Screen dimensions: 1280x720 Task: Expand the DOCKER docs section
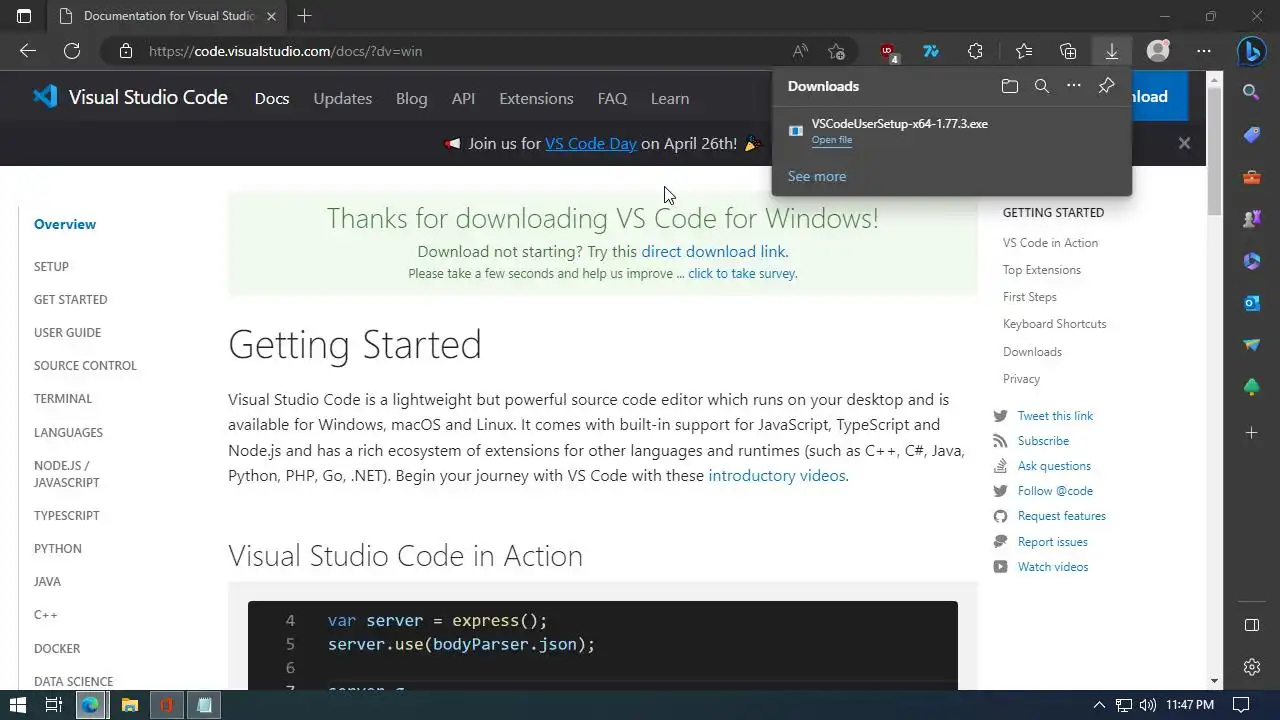(x=57, y=648)
